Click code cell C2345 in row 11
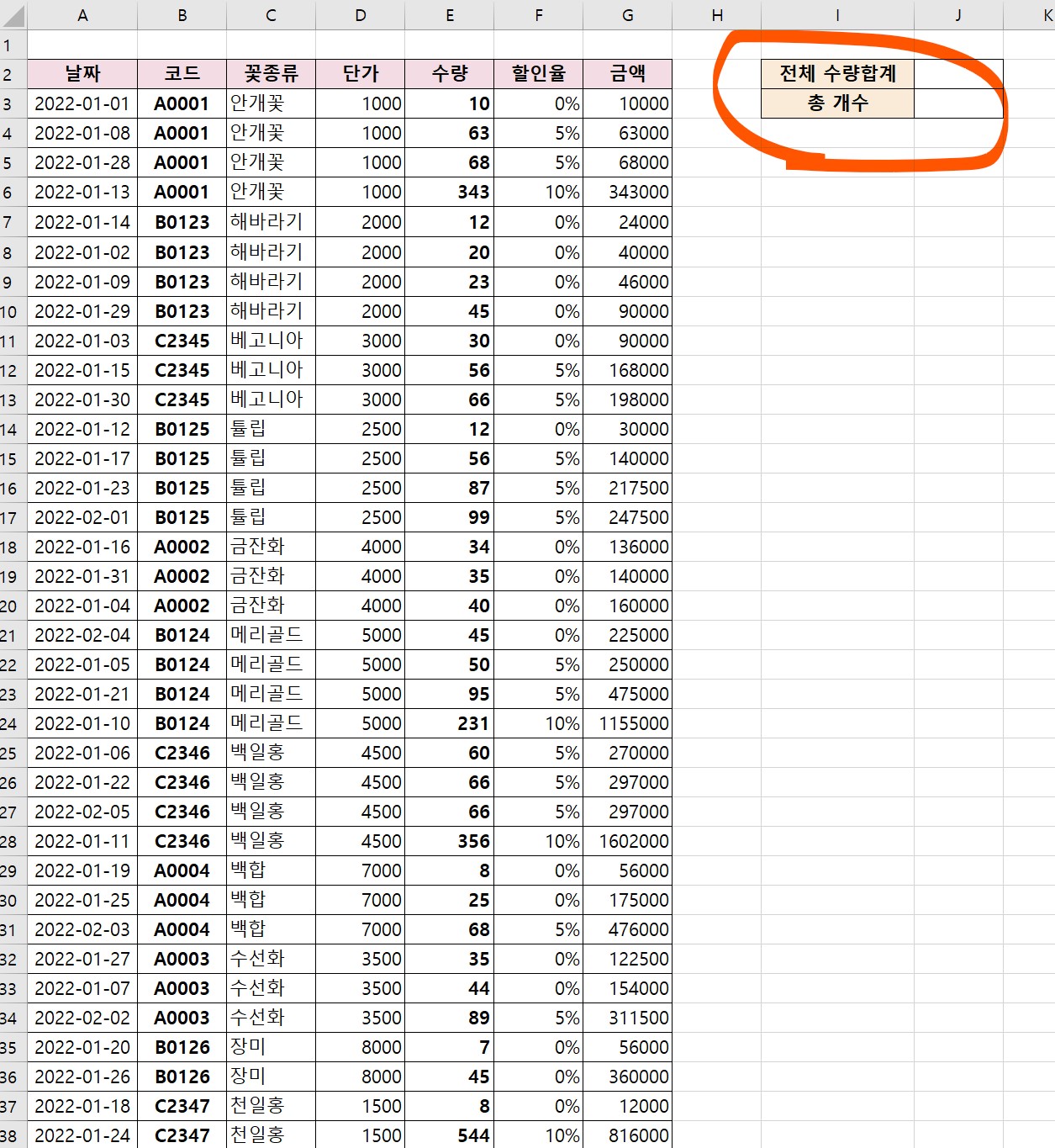This screenshot has height=1148, width=1055. click(x=182, y=341)
